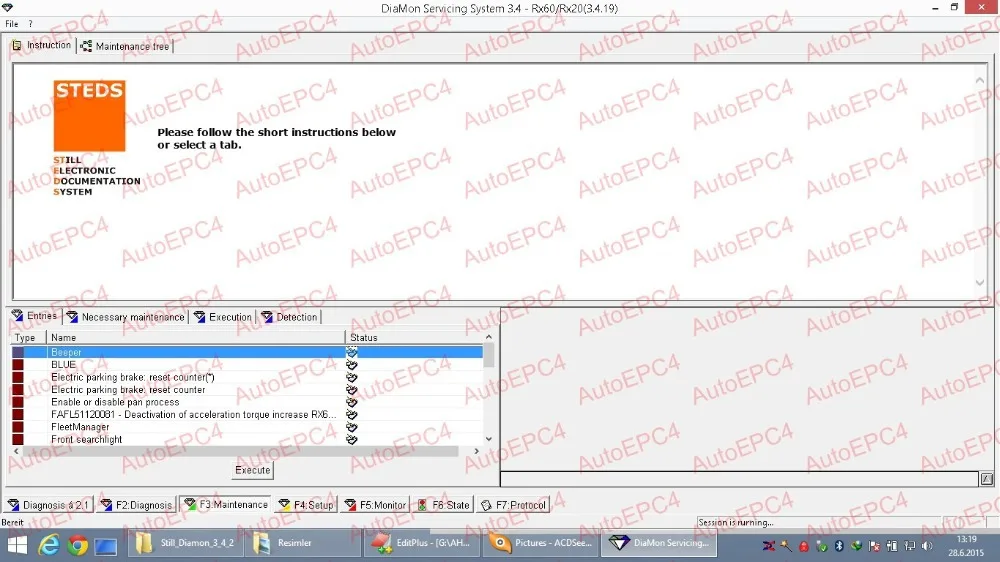Click the small button at right panel bottom corner

point(987,478)
